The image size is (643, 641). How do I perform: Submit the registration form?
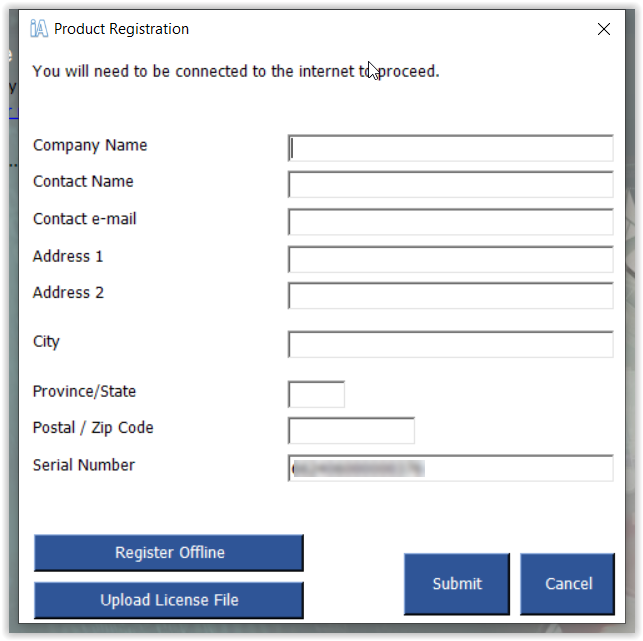coord(457,584)
